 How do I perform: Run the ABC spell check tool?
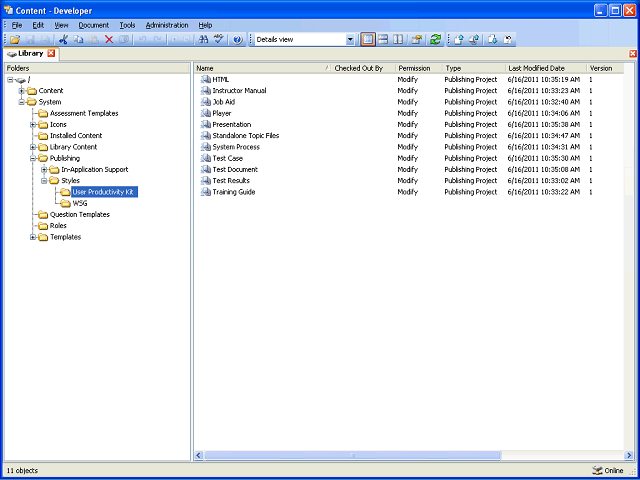coord(219,40)
